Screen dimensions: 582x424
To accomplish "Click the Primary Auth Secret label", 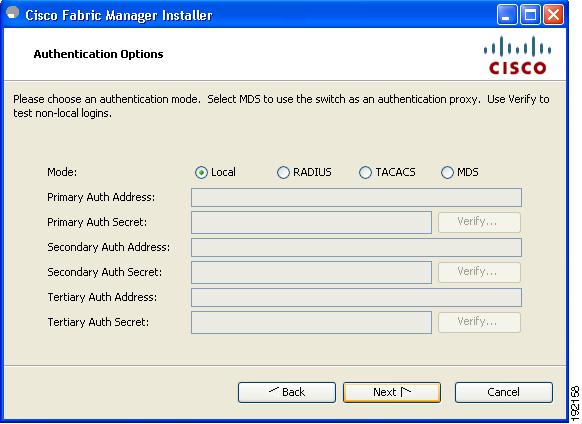I will (97, 222).
